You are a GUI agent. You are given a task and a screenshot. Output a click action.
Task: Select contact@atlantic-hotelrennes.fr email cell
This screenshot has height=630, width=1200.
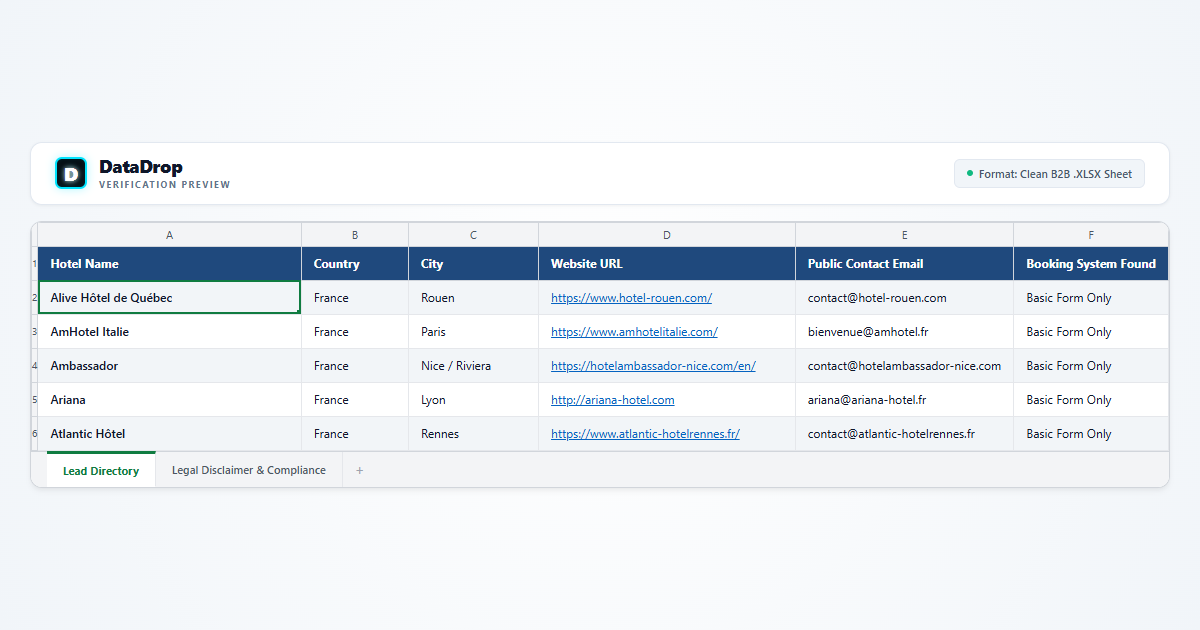pyautogui.click(x=905, y=434)
